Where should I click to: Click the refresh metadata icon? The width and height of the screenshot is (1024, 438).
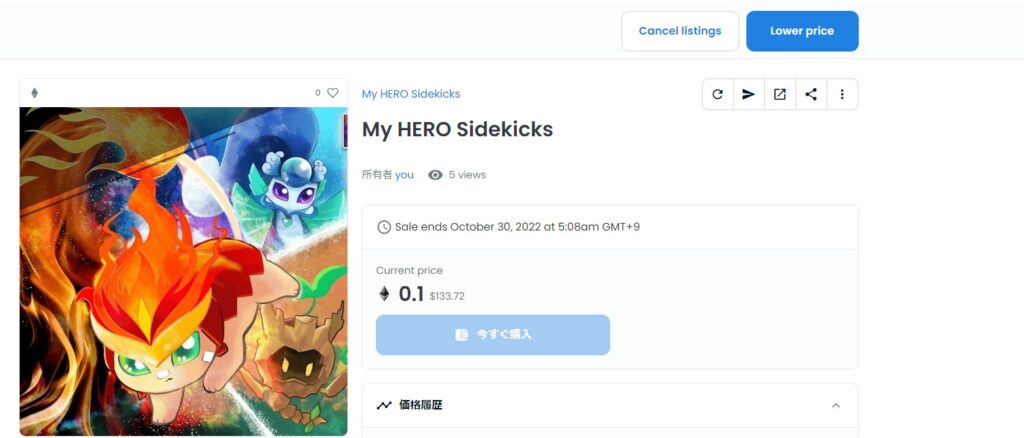[x=718, y=95]
